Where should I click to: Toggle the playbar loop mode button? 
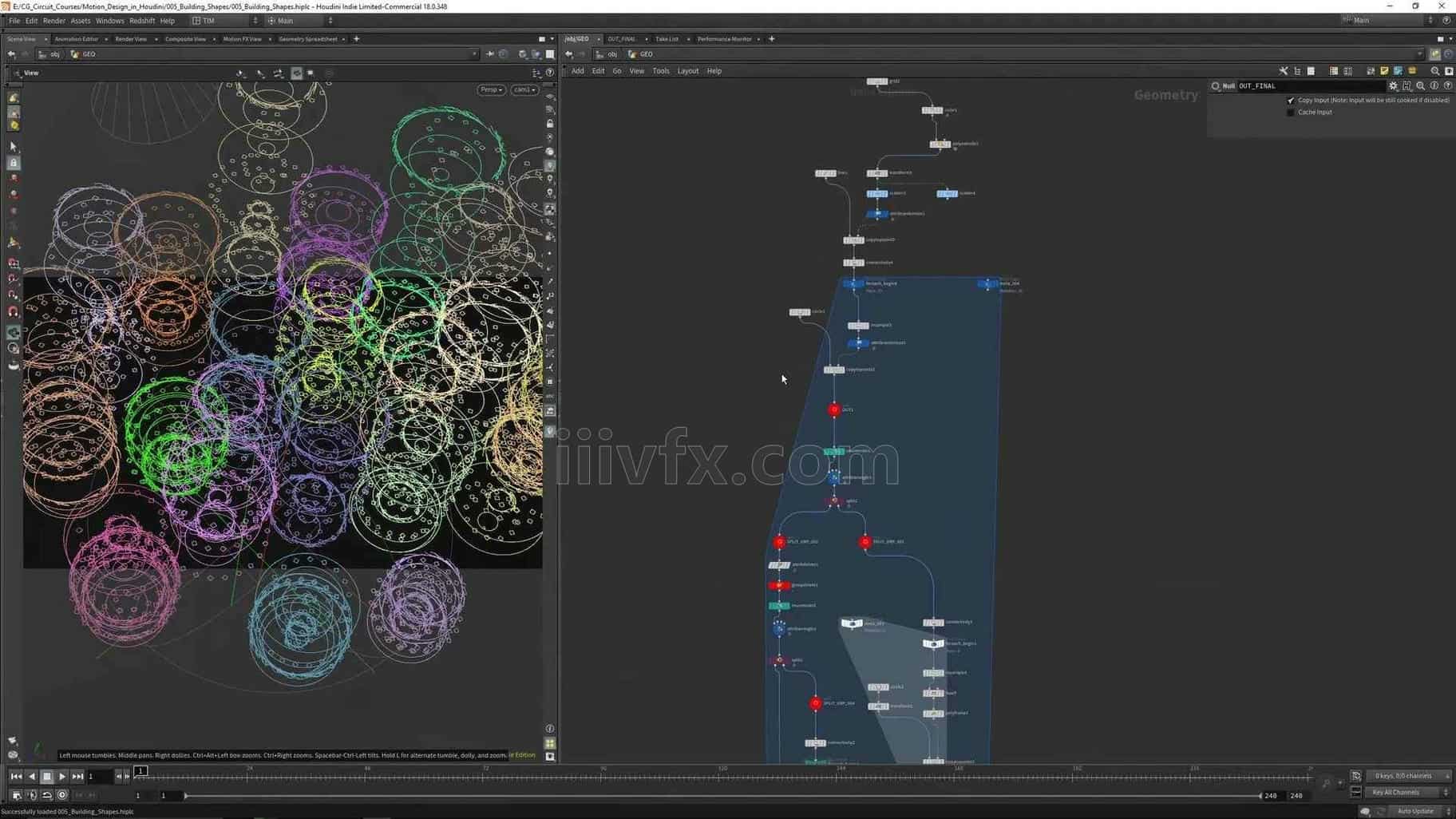(x=47, y=795)
